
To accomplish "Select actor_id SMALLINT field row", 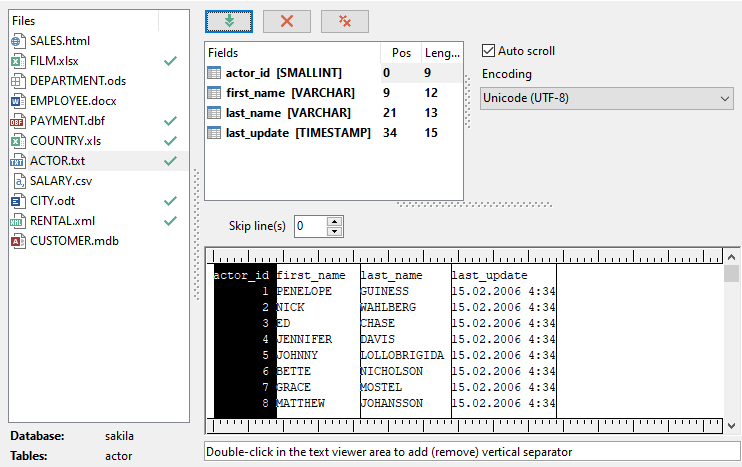I will pos(290,73).
